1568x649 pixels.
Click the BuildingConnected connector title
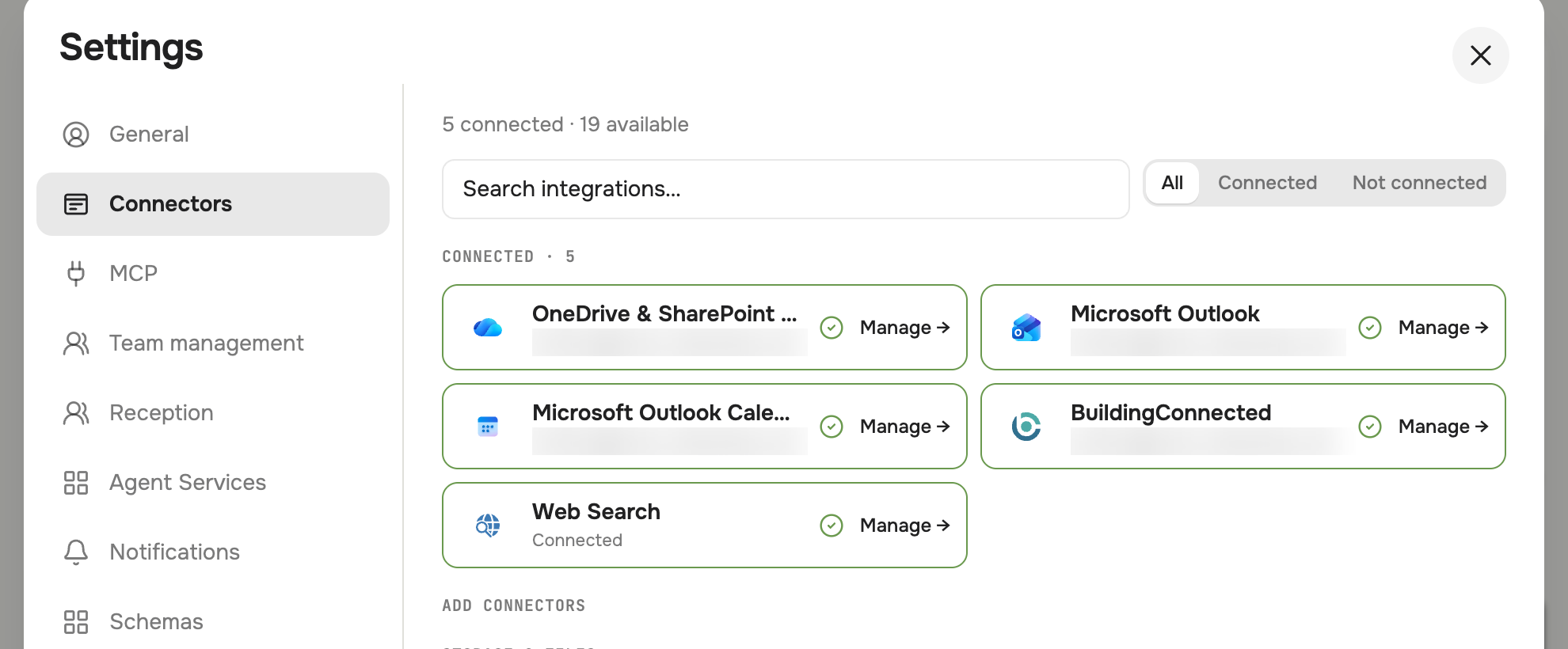coord(1170,413)
